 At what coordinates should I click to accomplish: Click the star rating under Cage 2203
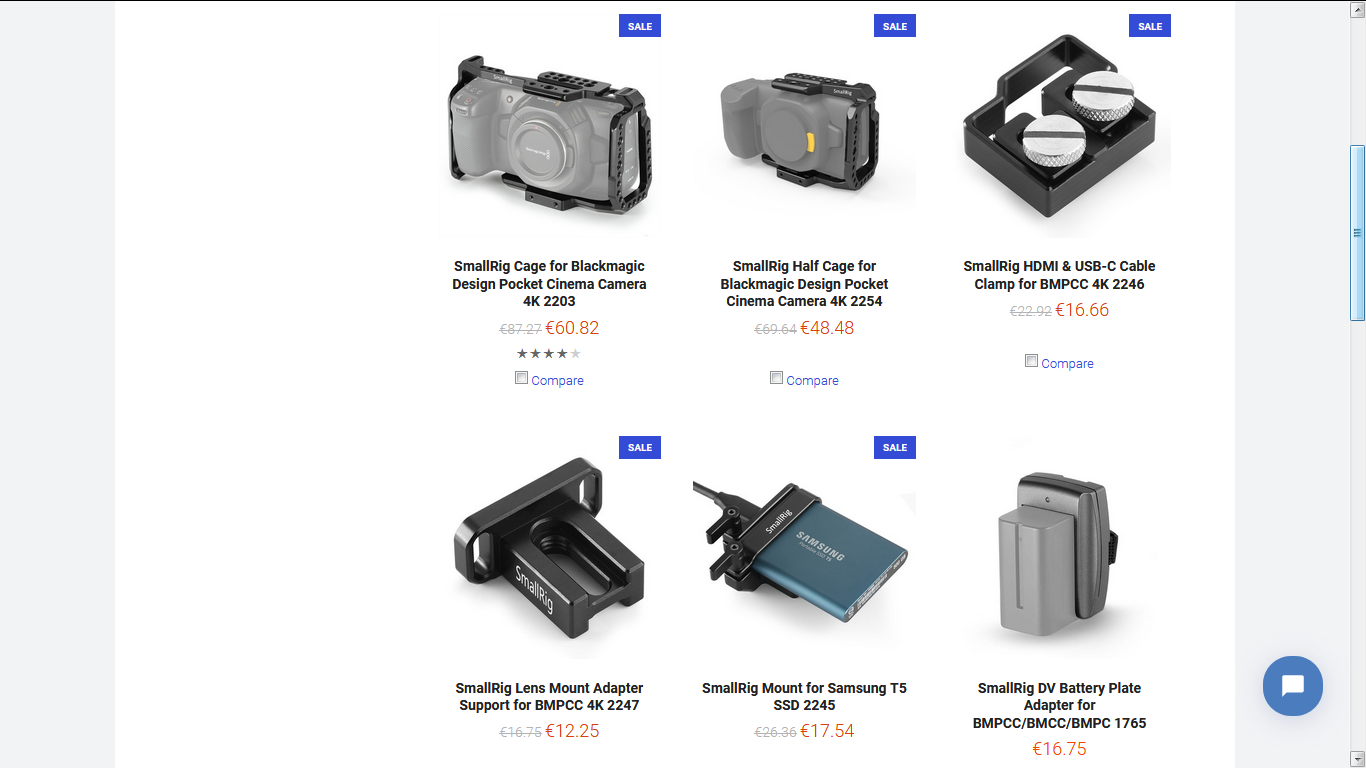pos(549,354)
